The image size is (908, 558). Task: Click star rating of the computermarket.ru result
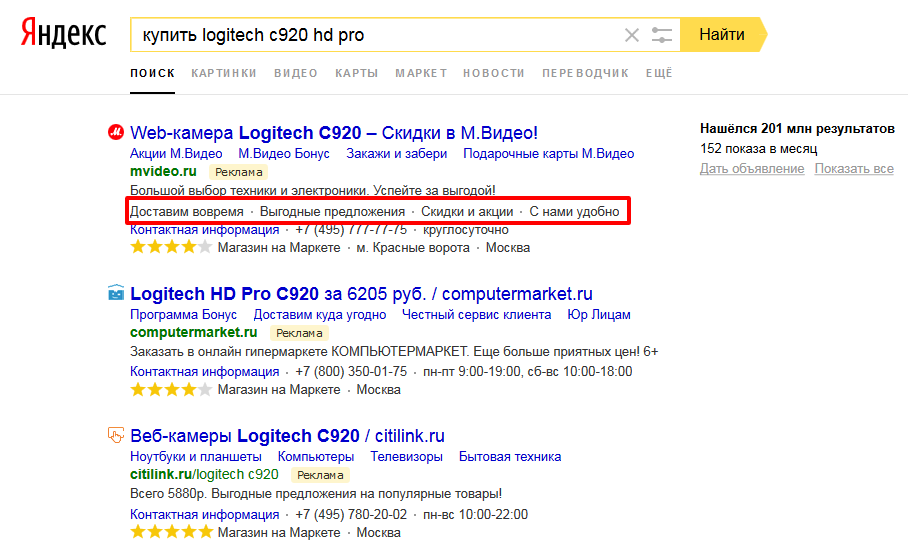(171, 390)
